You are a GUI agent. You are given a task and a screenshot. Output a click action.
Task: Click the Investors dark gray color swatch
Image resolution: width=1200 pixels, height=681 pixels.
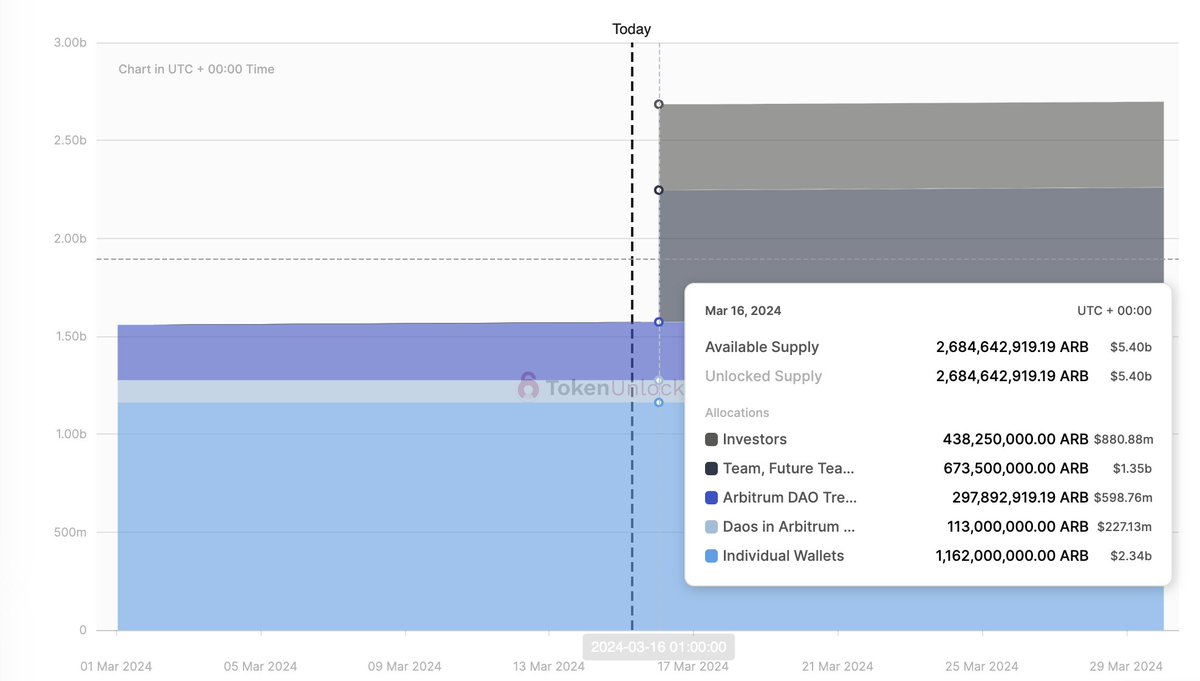pyautogui.click(x=711, y=439)
